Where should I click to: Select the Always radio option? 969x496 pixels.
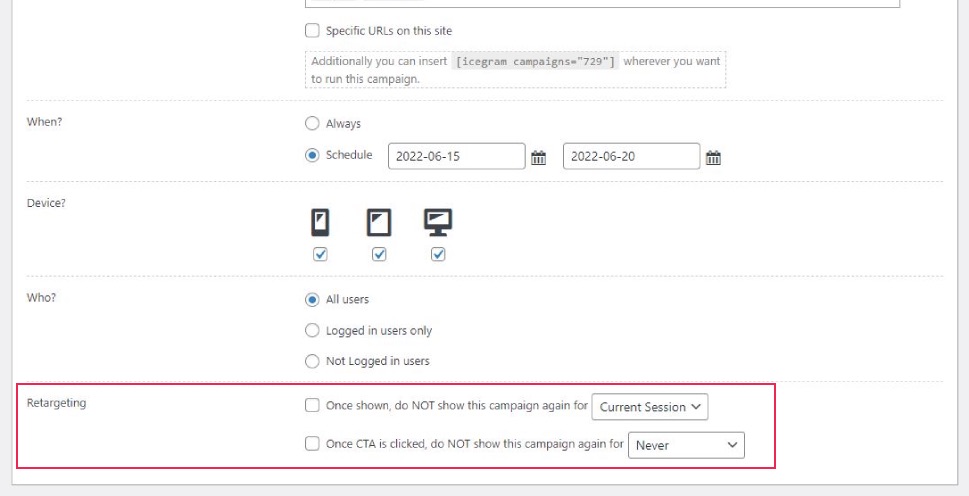click(313, 124)
